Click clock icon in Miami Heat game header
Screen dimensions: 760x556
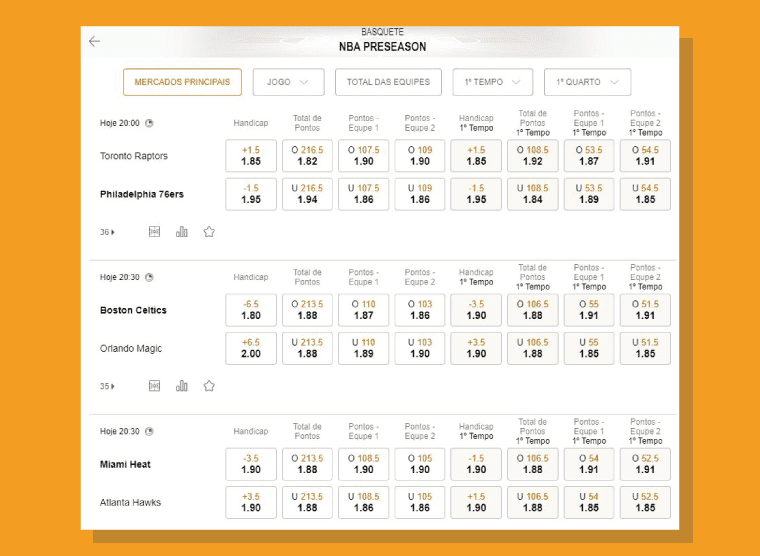[149, 431]
